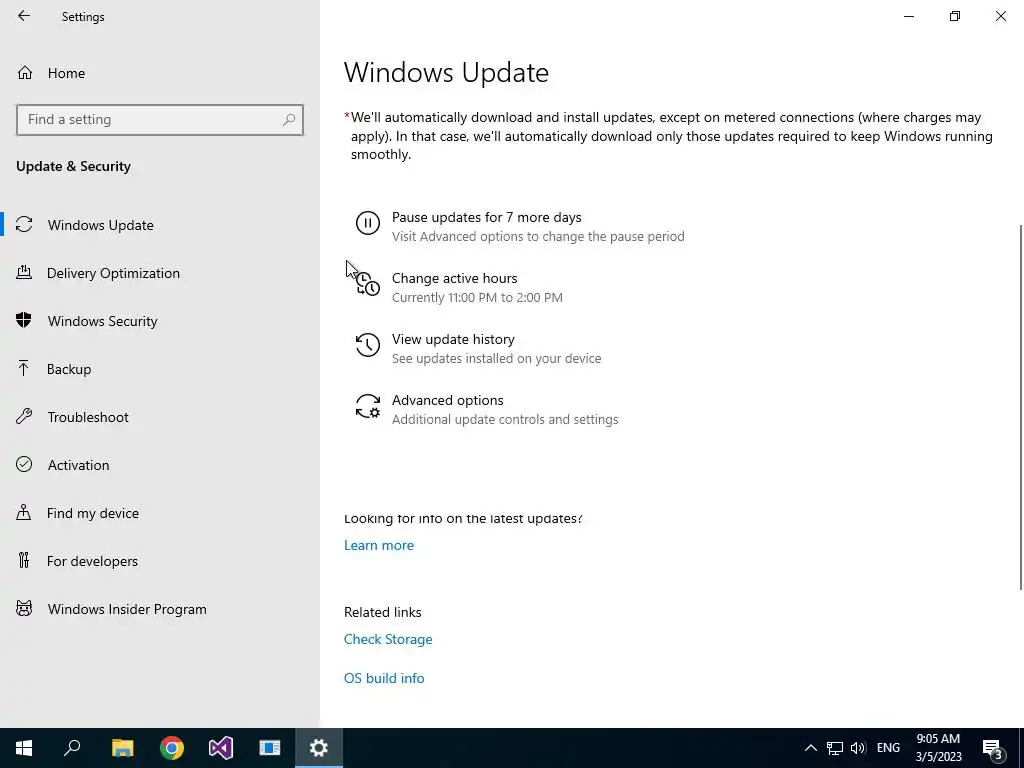Open Delivery Optimization page

click(113, 273)
